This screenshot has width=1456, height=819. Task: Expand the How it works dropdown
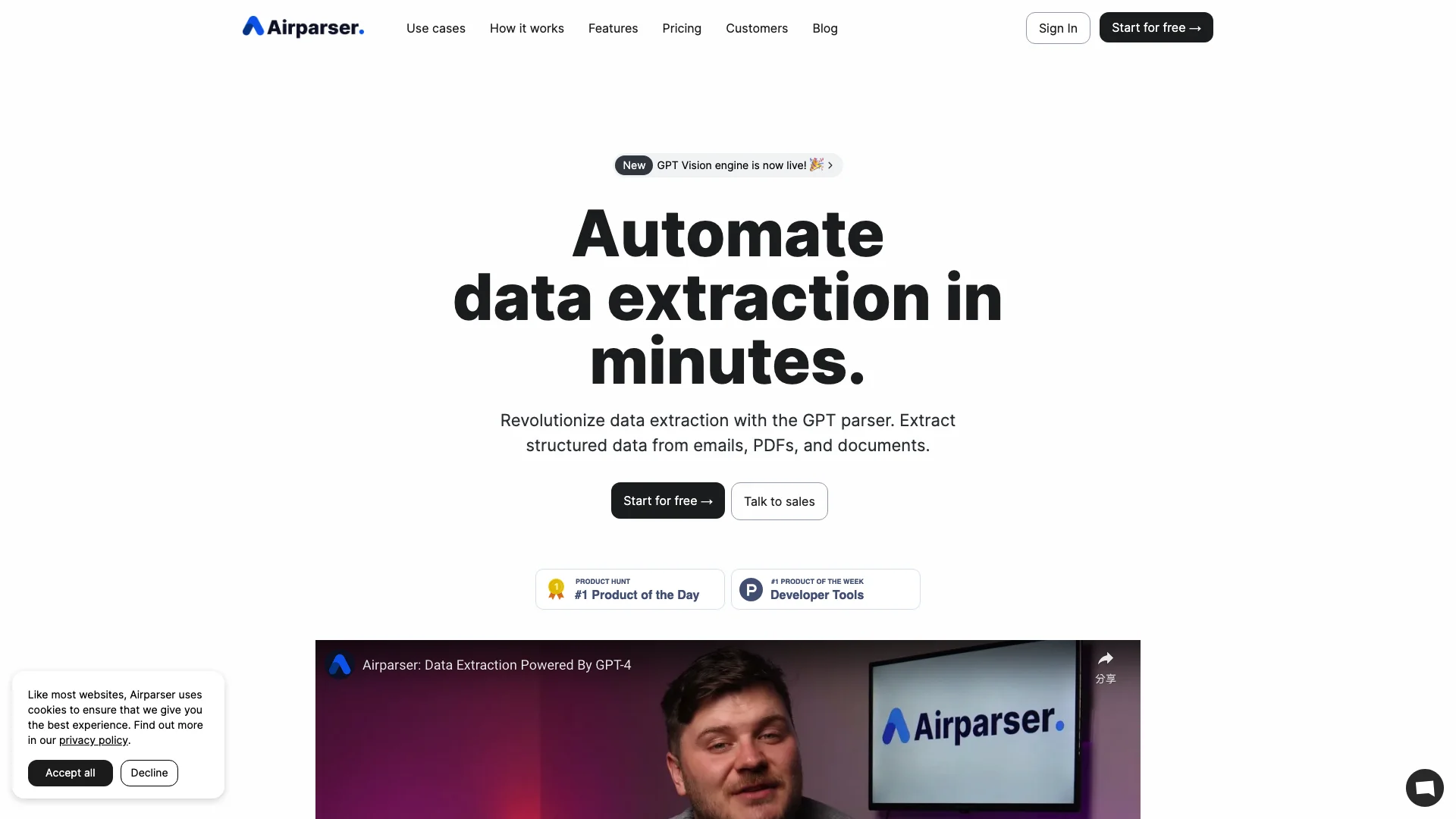pos(527,28)
